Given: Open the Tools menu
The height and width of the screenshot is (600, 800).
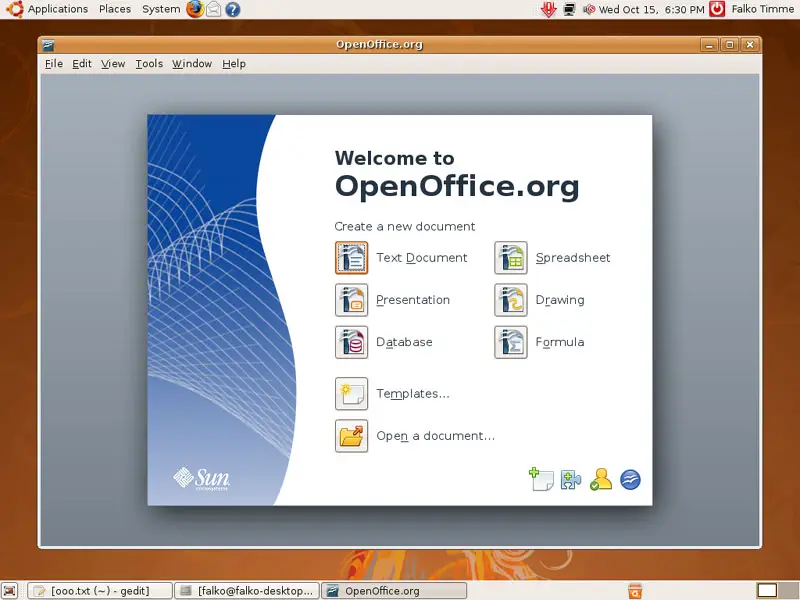Looking at the screenshot, I should pos(149,64).
